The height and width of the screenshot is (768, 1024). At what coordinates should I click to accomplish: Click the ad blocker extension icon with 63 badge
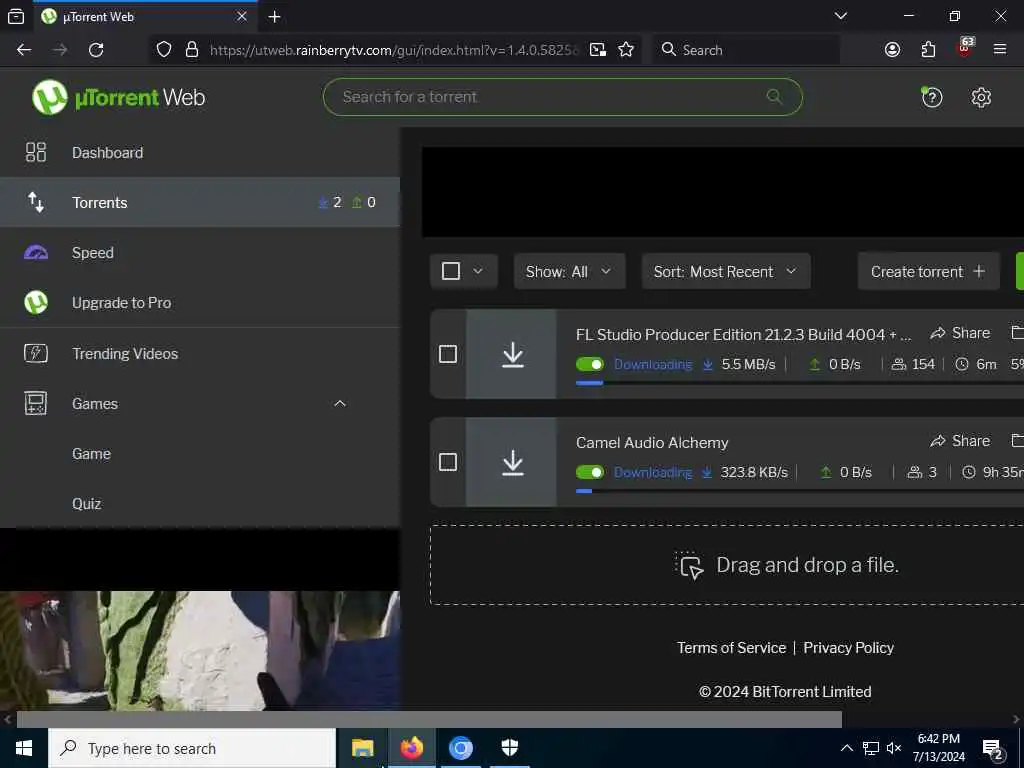965,48
